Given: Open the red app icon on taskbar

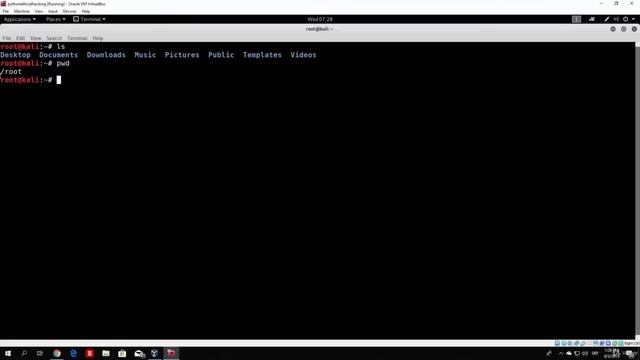Looking at the screenshot, I should [90, 353].
